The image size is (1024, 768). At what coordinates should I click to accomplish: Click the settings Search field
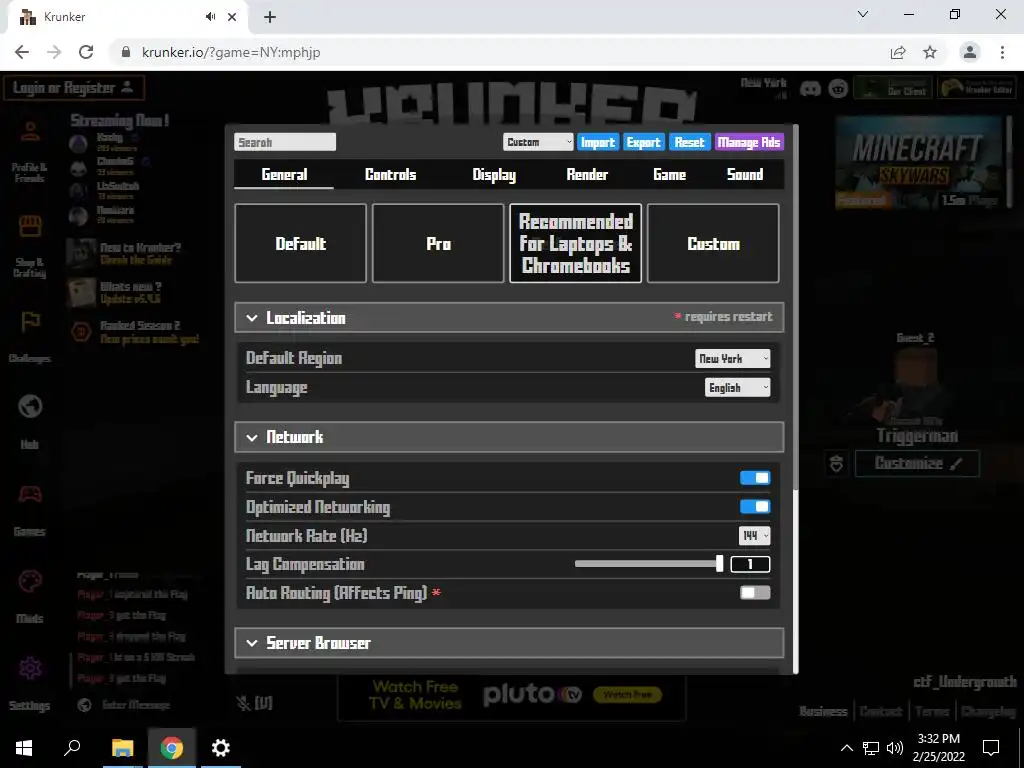coord(285,142)
